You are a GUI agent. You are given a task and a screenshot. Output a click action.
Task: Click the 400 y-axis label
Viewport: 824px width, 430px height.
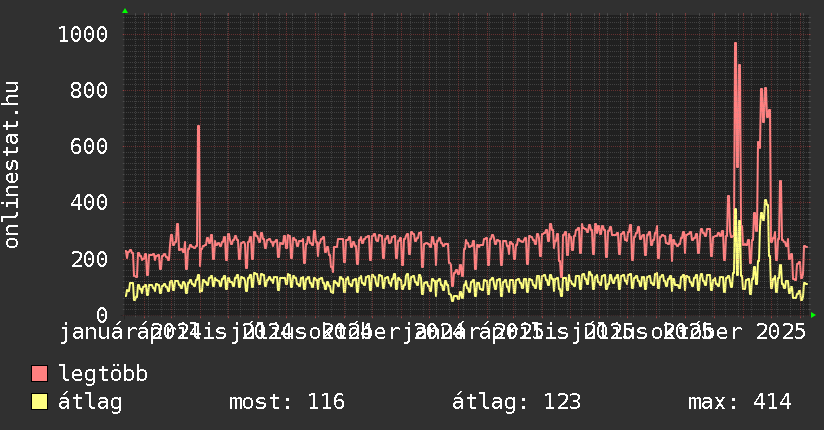point(88,203)
